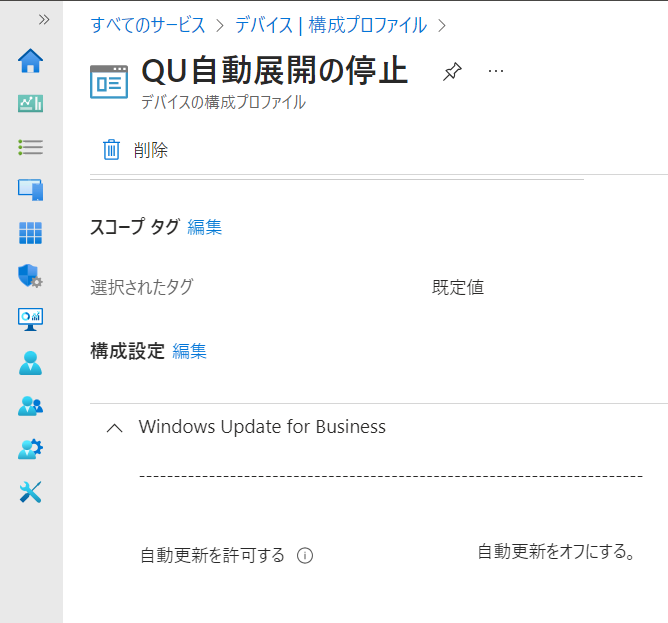Edit the 構成設定 section

coord(190,351)
